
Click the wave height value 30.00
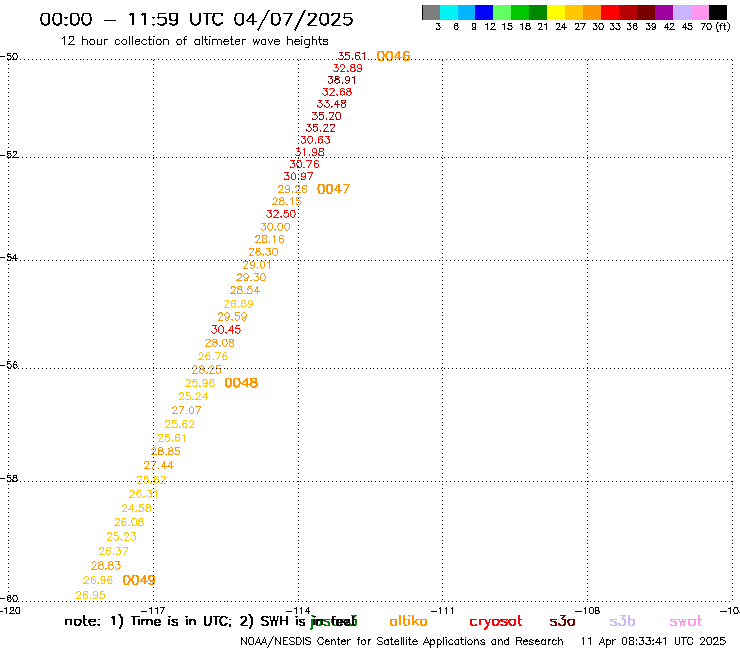(x=275, y=227)
